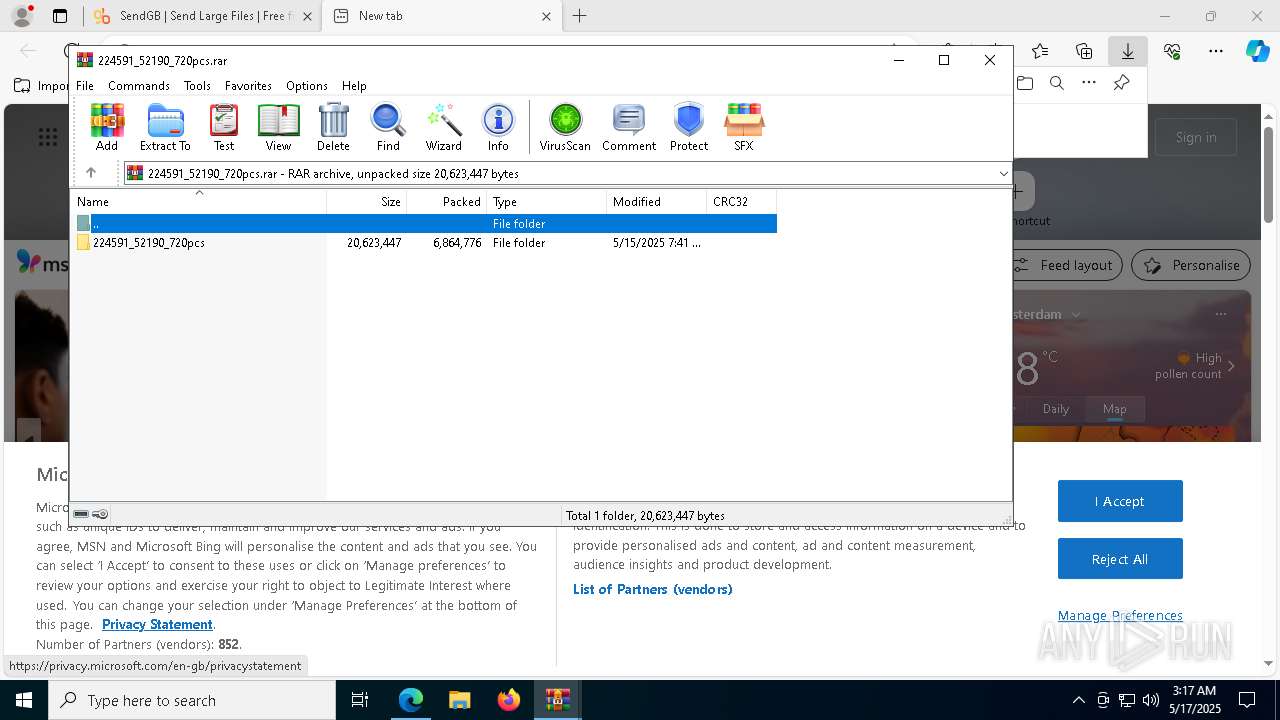Show archive Info
The width and height of the screenshot is (1280, 720).
point(498,127)
